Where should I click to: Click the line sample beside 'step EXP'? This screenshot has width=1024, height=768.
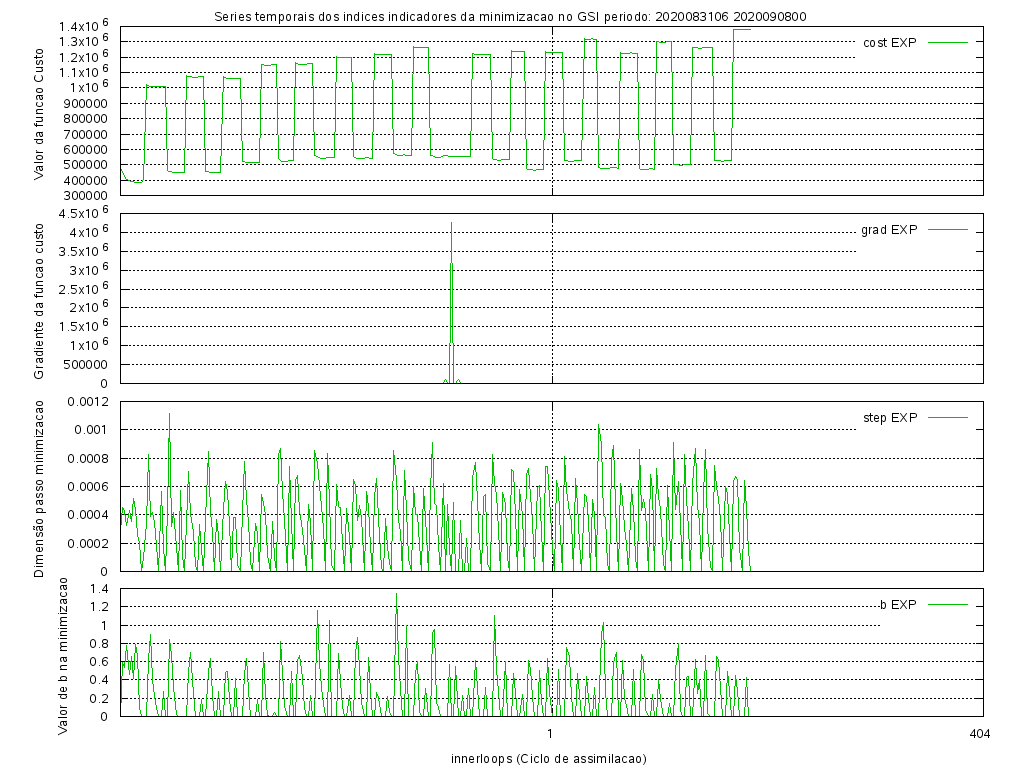(x=948, y=417)
